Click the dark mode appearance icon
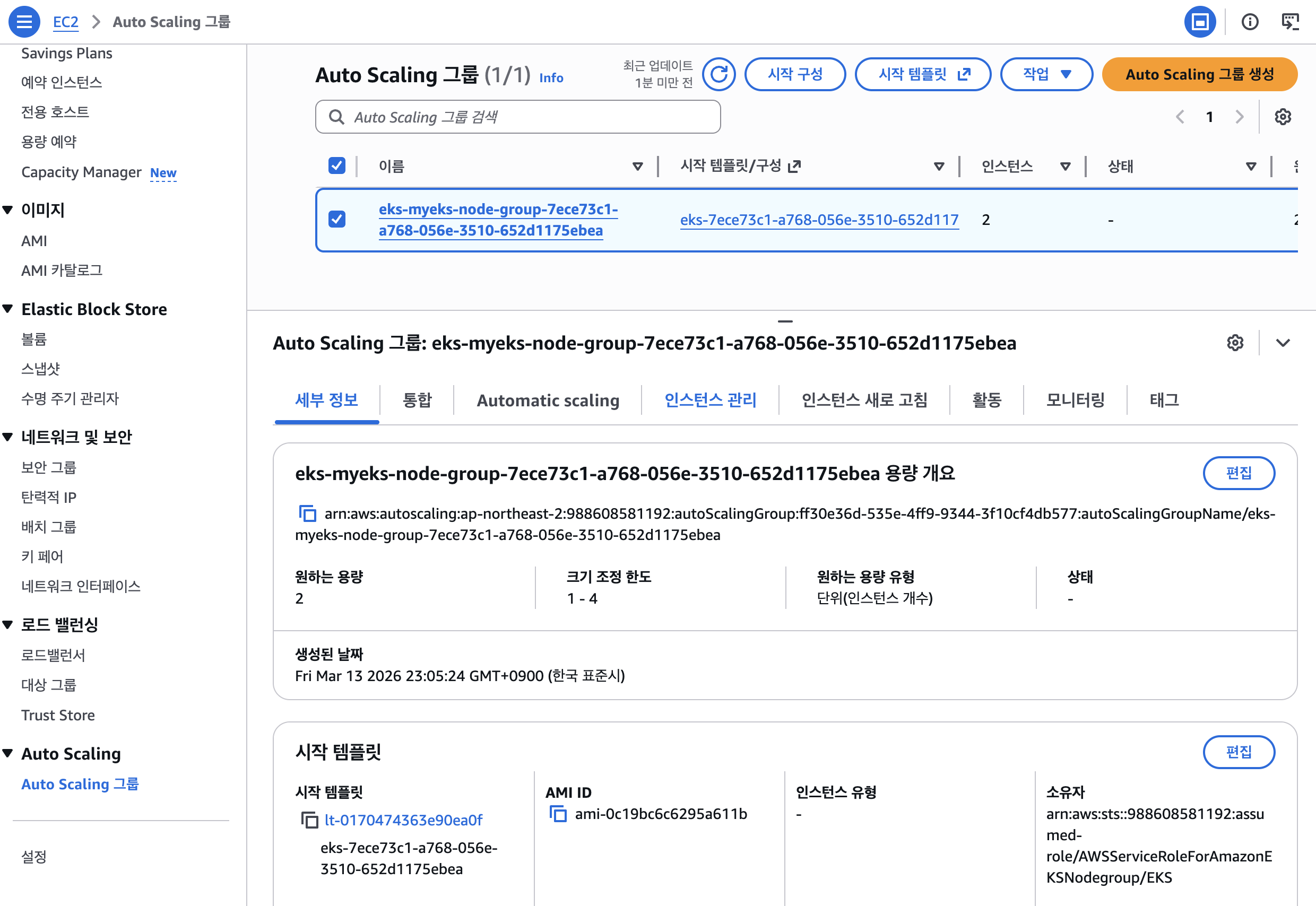This screenshot has height=906, width=1316. (x=1199, y=22)
